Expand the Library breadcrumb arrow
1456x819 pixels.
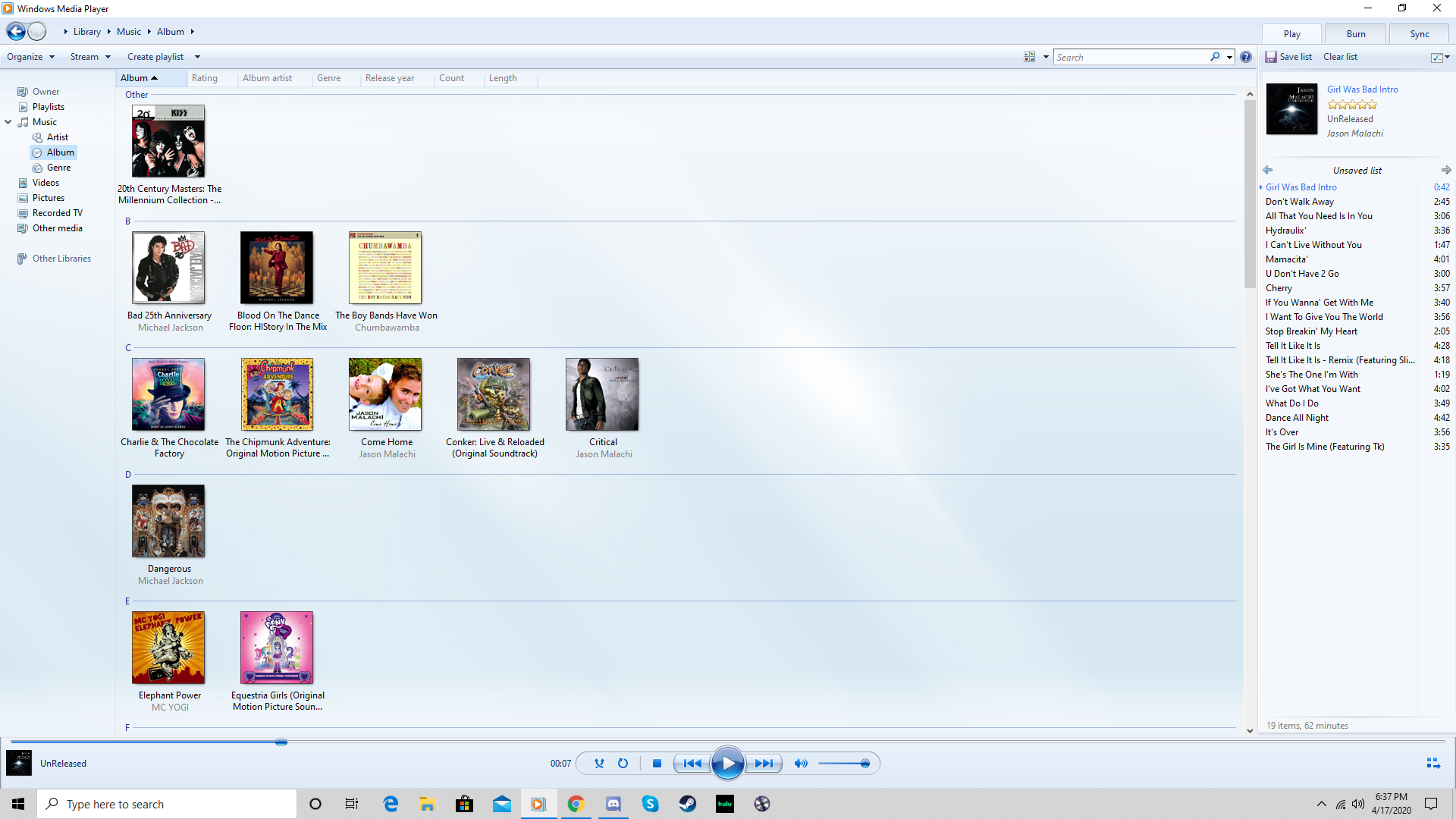109,32
